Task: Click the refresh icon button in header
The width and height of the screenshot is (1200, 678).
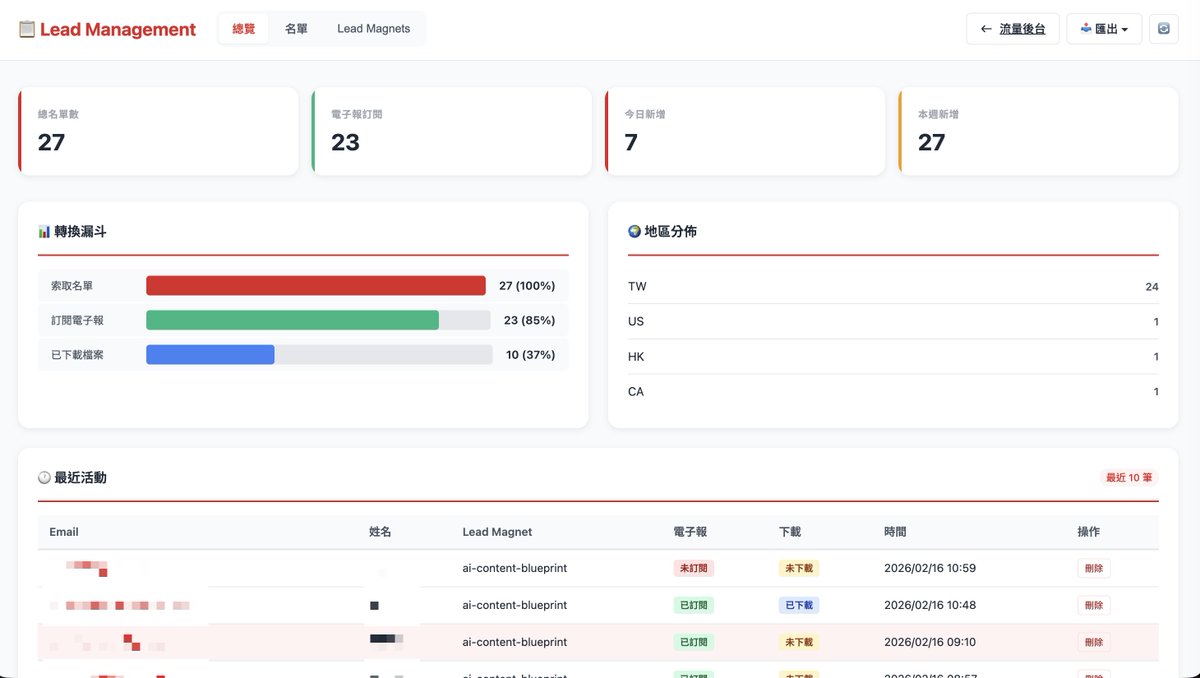Action: pos(1164,29)
